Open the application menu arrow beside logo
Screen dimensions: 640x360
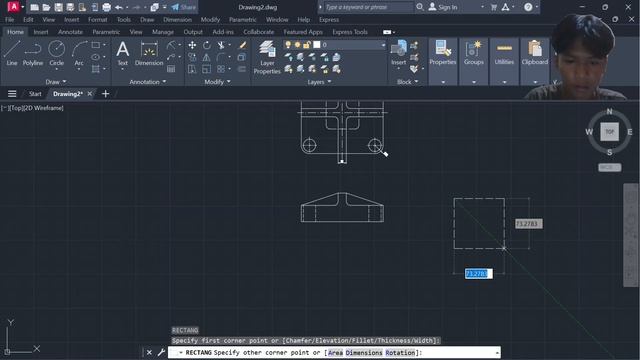pos(22,7)
